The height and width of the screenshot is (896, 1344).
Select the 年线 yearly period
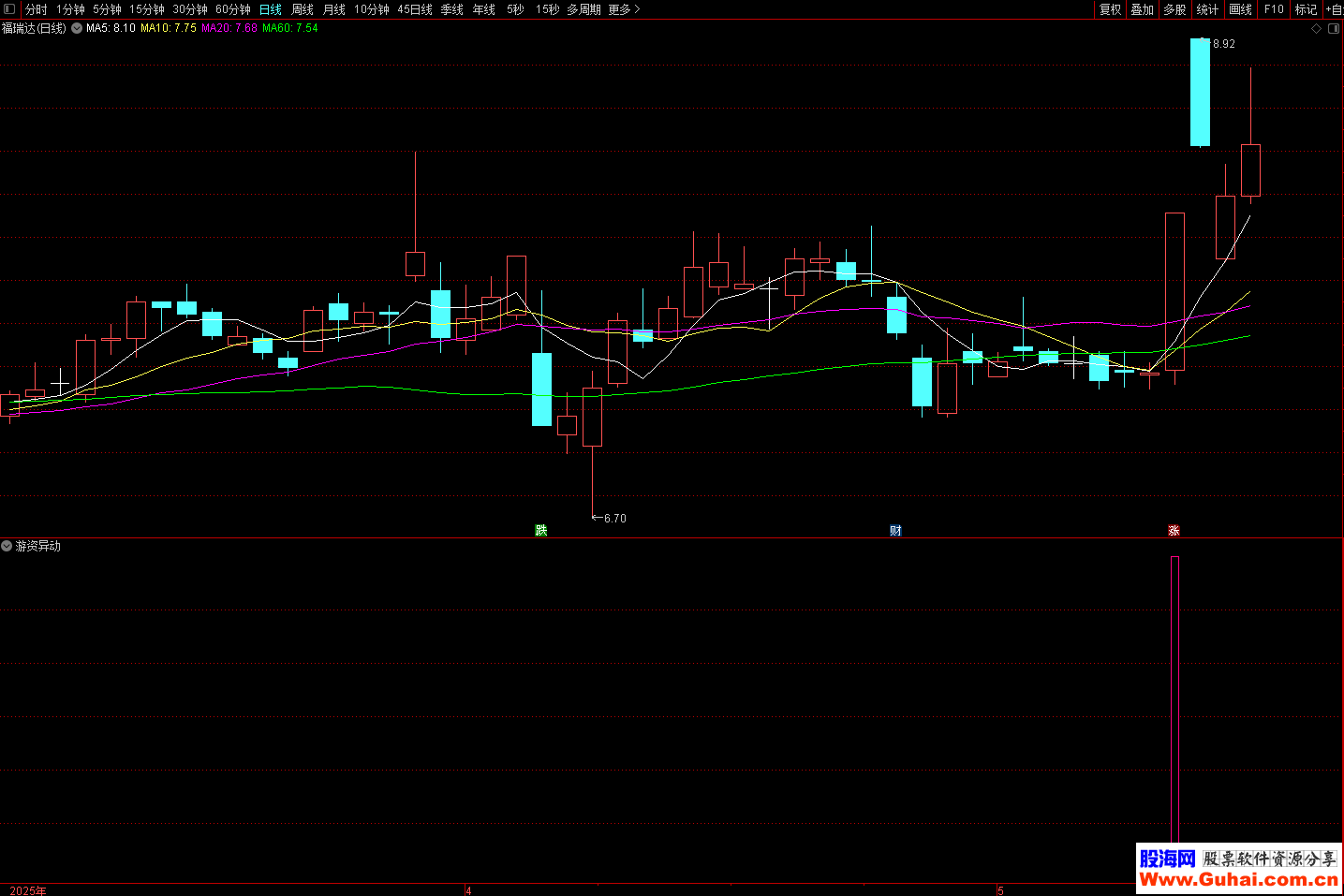(x=484, y=9)
